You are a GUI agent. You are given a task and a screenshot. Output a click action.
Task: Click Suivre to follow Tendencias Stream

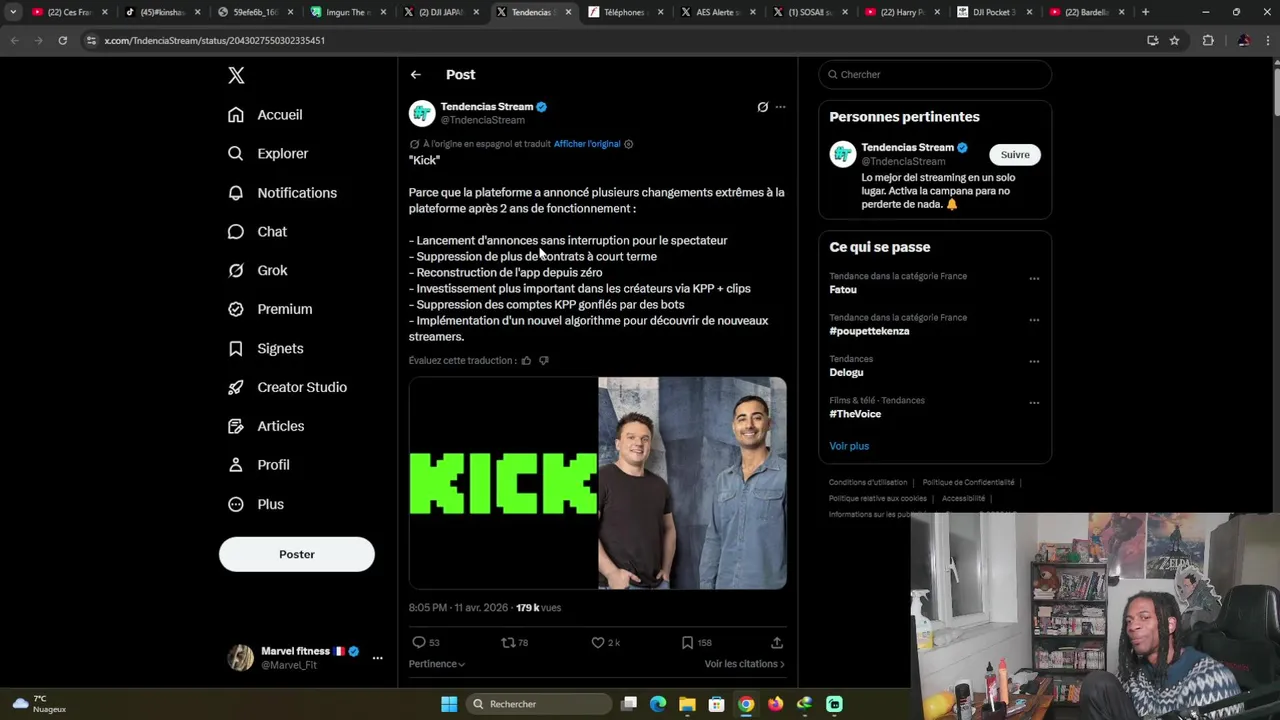click(x=1015, y=155)
